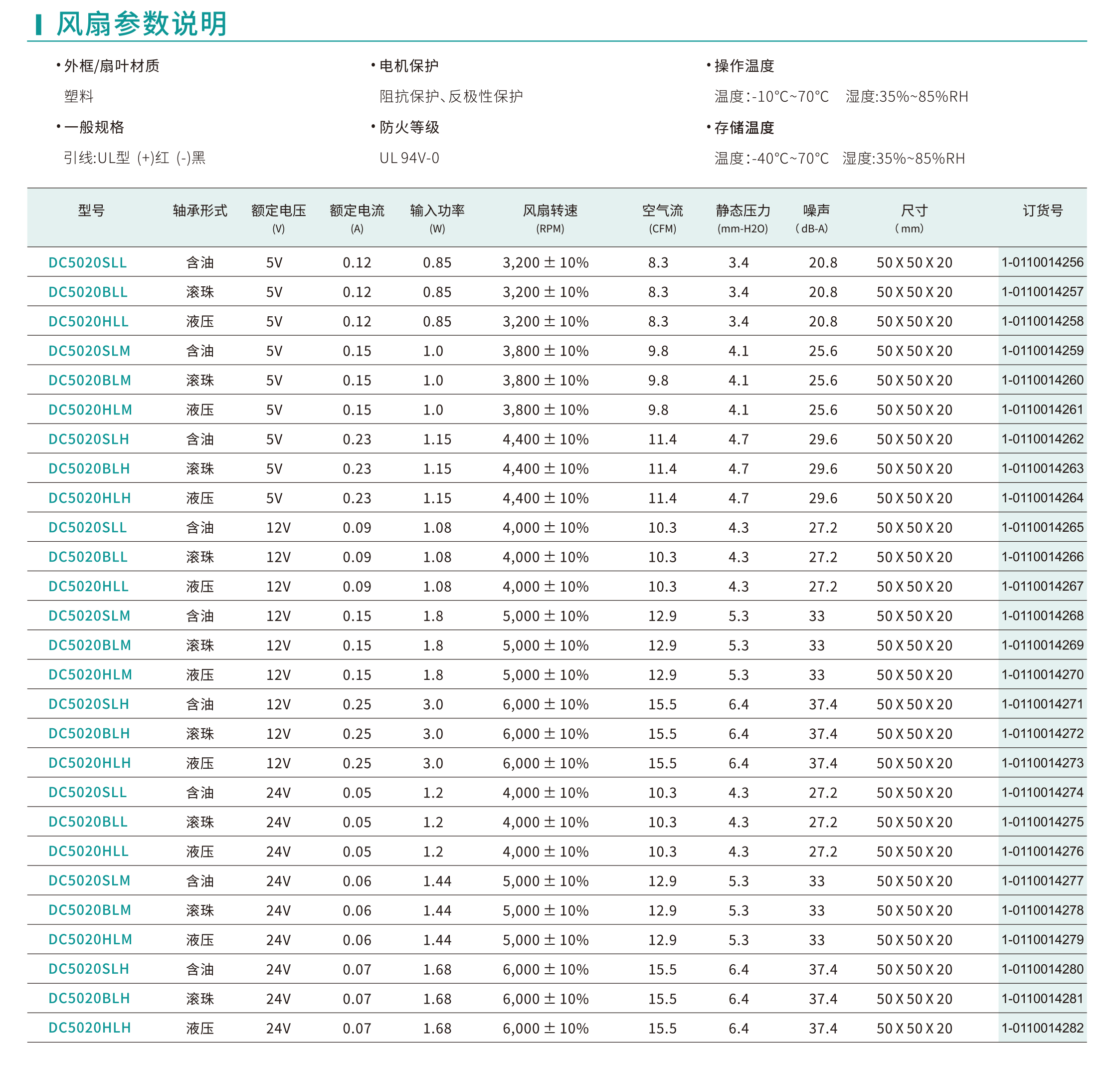
Task: Click the 操作温度 label
Action: [744, 66]
